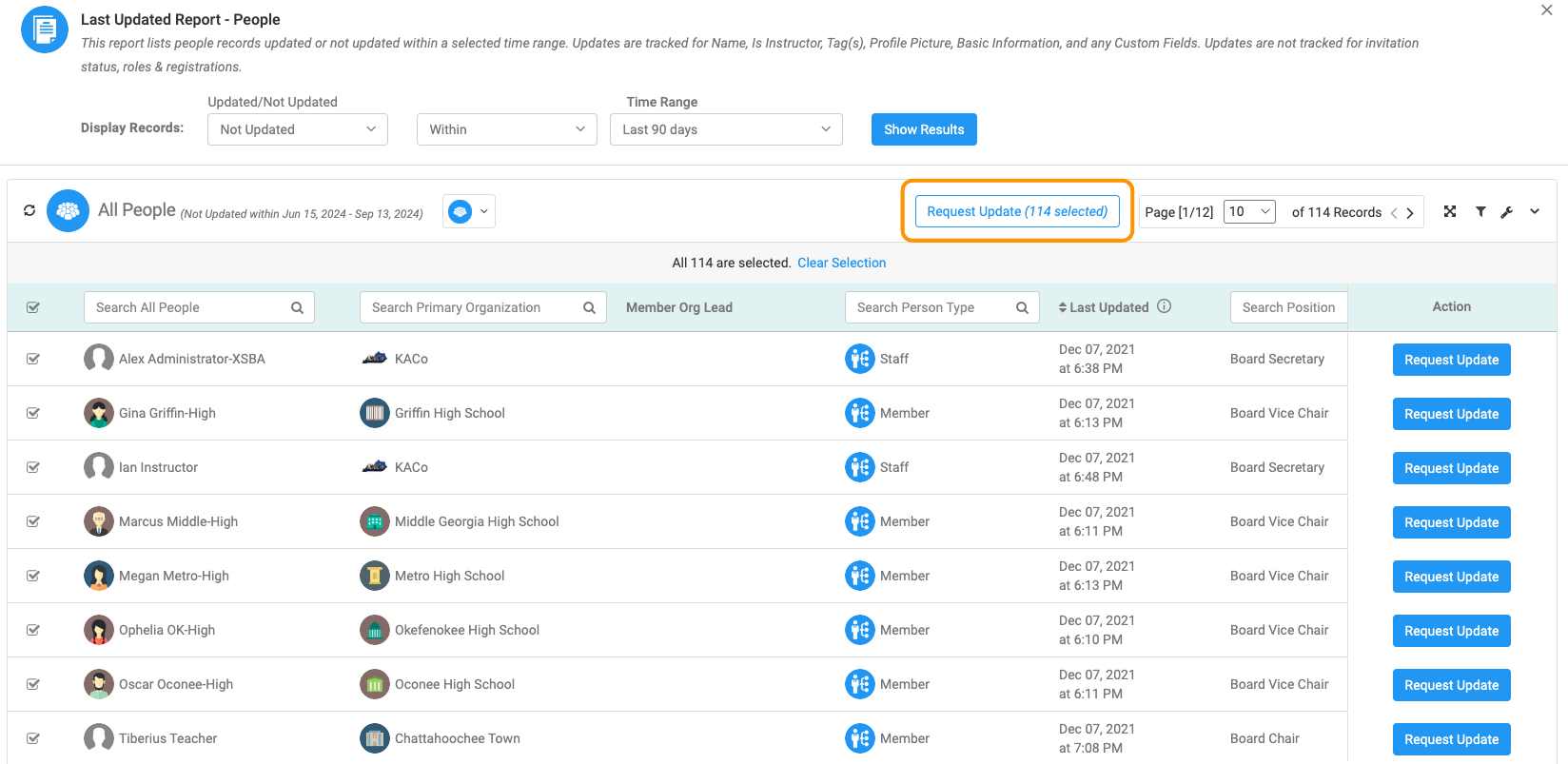Uncheck the Marcus Middle-High row checkbox
Viewport: 1568px width, 764px height.
click(33, 521)
